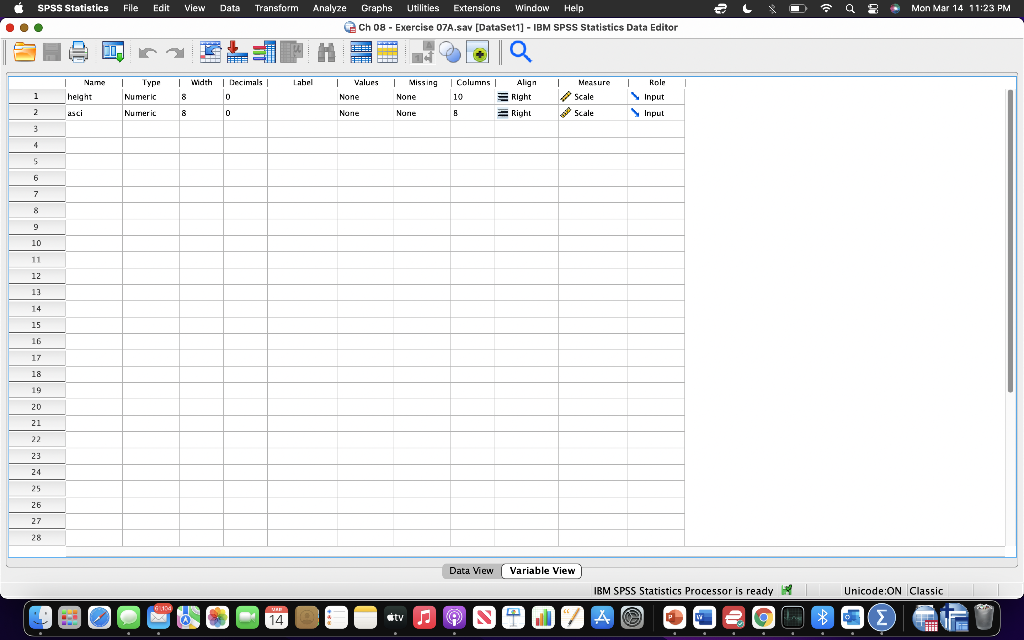Image resolution: width=1024 pixels, height=640 pixels.
Task: Click the Save file toolbar icon
Action: (51, 51)
